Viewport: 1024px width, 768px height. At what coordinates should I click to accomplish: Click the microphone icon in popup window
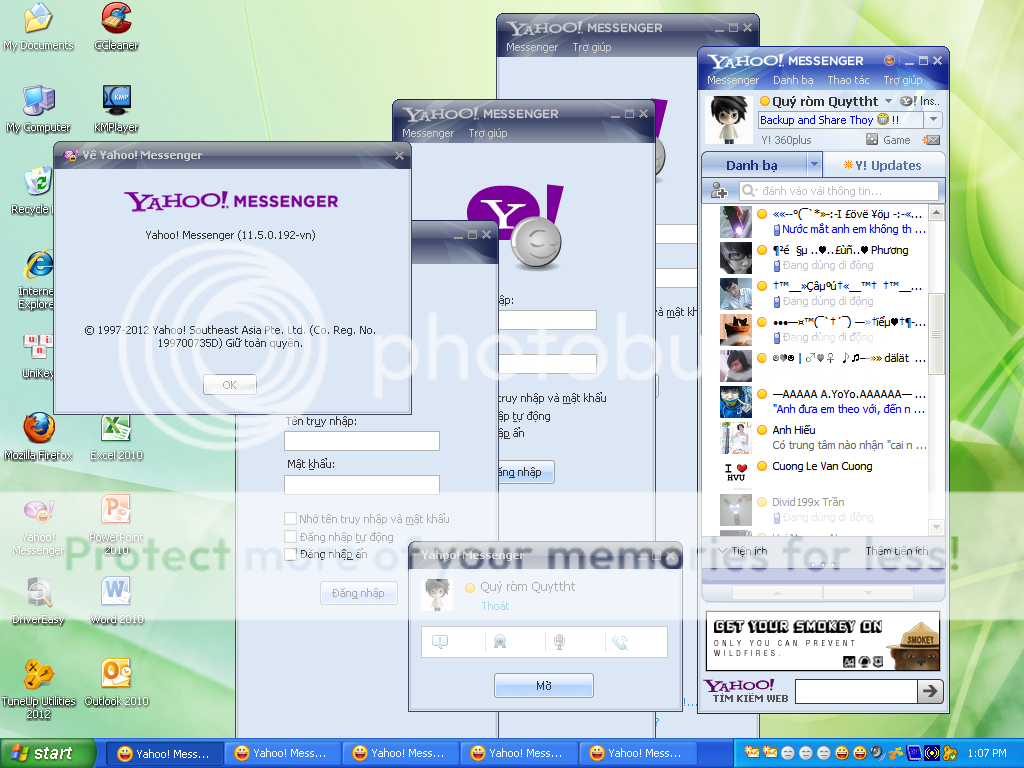(x=559, y=642)
